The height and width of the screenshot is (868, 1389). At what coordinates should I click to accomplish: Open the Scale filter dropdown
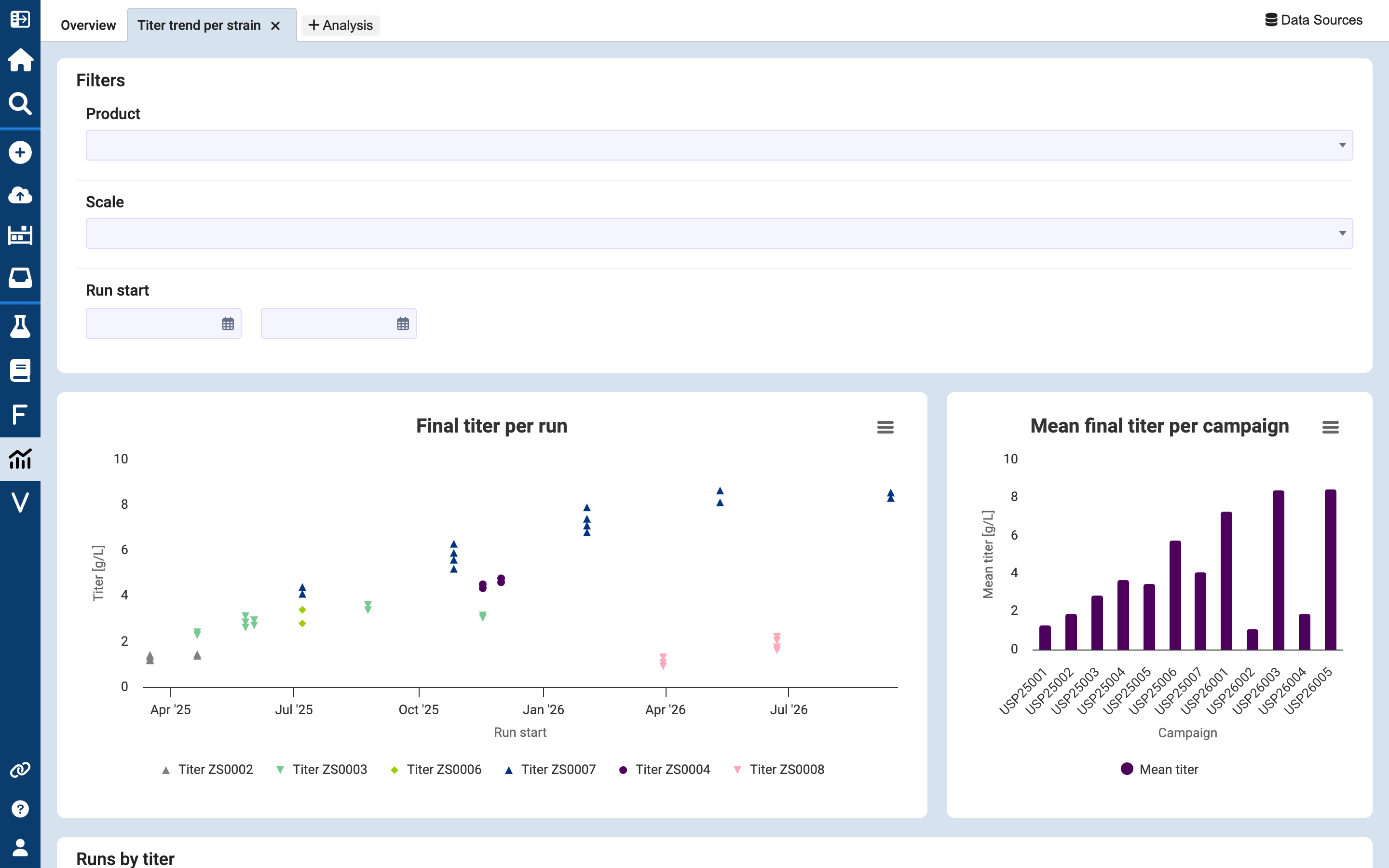[x=719, y=234]
